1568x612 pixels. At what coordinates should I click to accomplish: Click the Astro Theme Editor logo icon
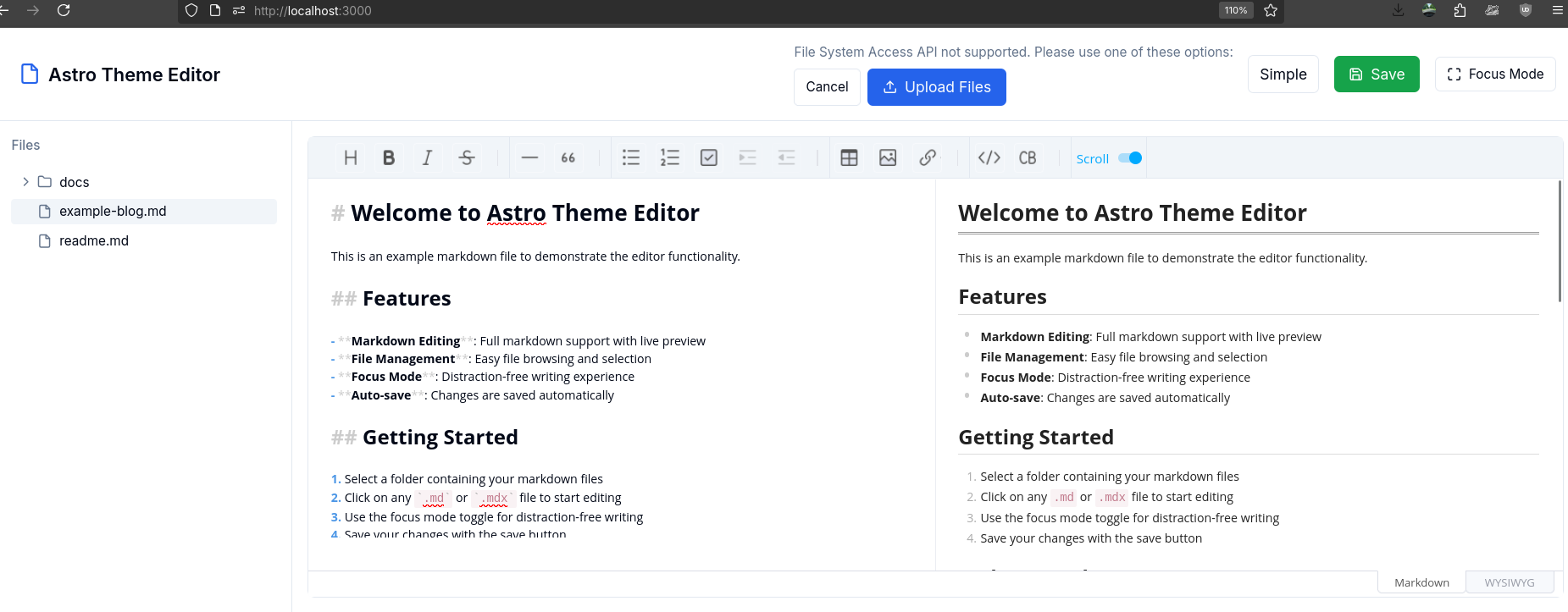click(x=30, y=74)
